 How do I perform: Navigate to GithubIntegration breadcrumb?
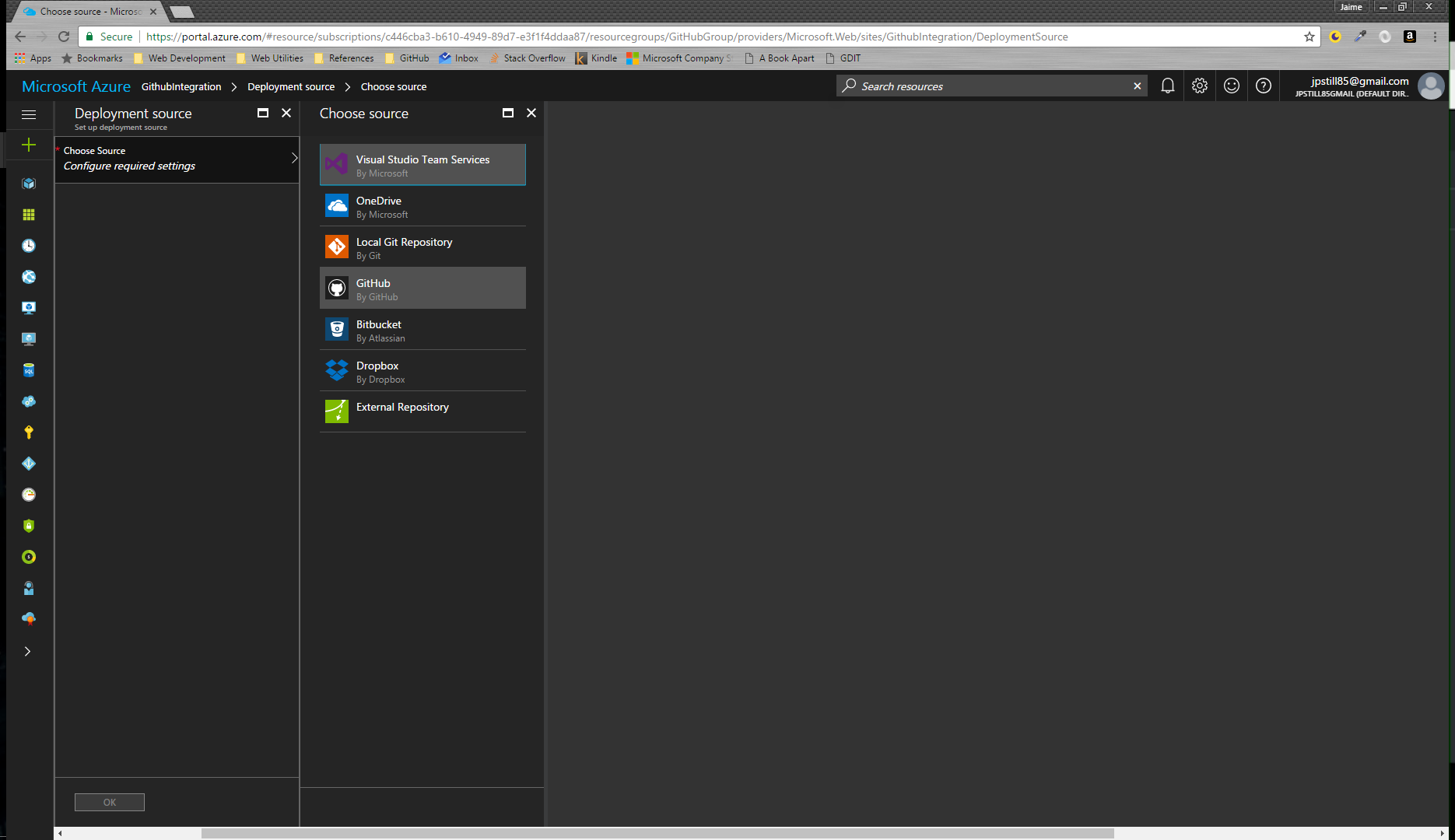click(x=181, y=87)
